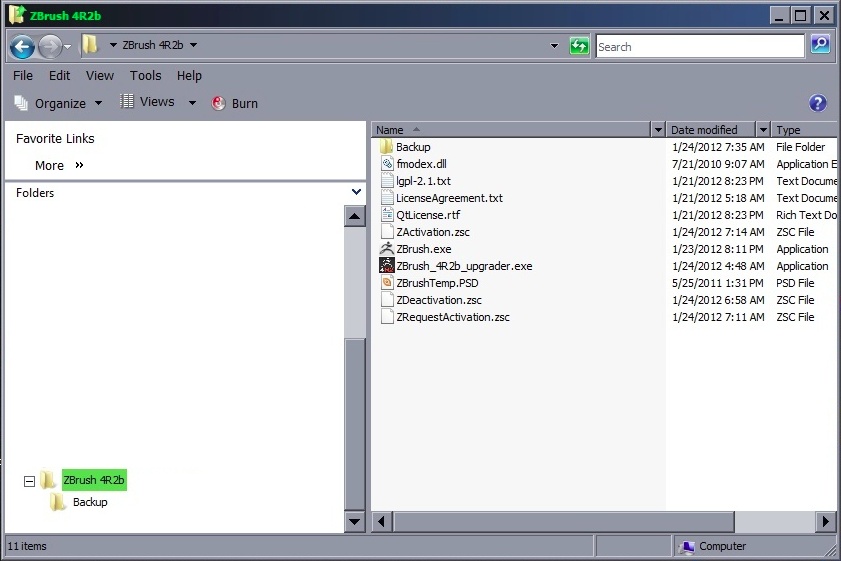Image resolution: width=841 pixels, height=561 pixels.
Task: Click Computer icon in status bar
Action: click(686, 547)
